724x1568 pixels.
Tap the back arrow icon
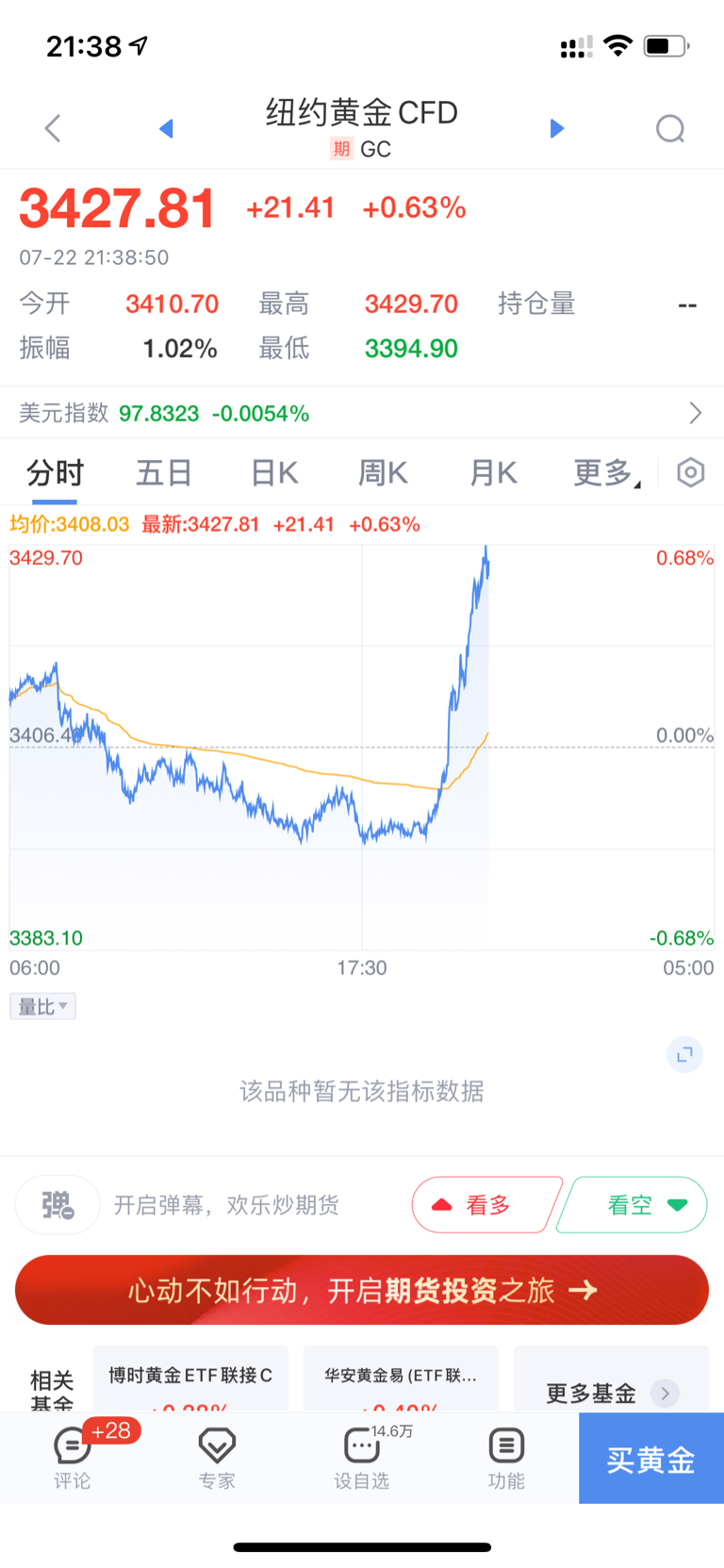pyautogui.click(x=53, y=128)
